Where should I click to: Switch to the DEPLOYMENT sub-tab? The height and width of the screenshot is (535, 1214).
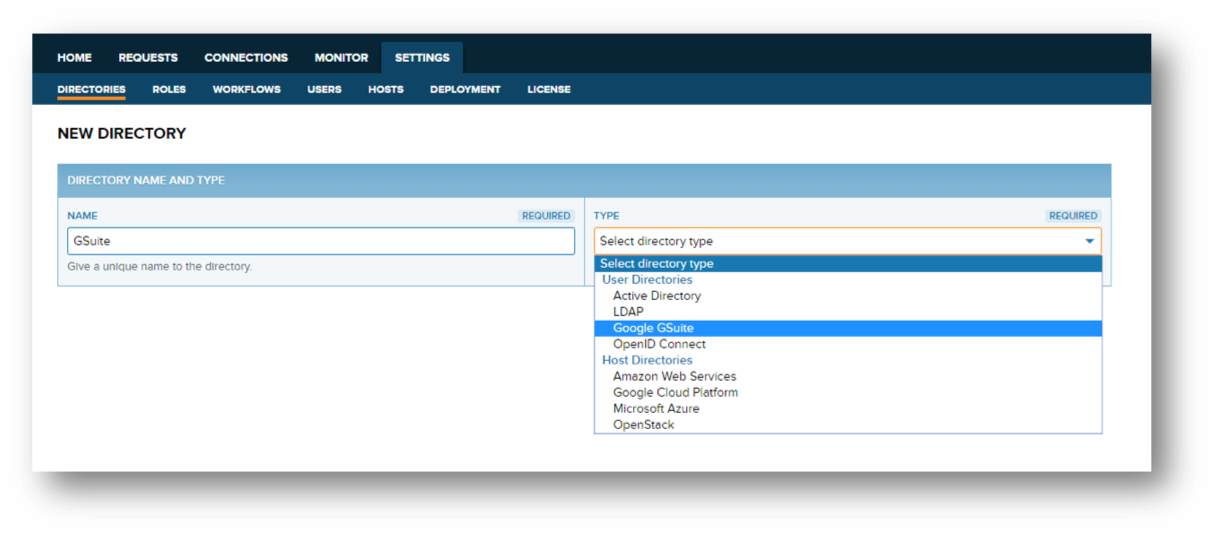[465, 89]
